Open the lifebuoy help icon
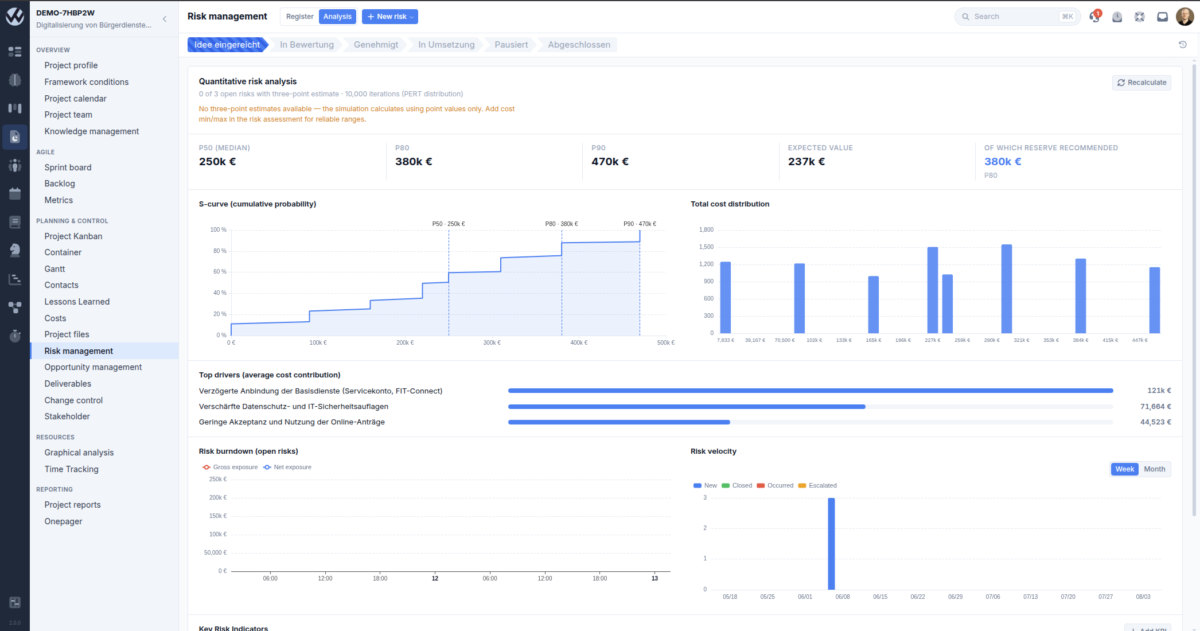The height and width of the screenshot is (631, 1200). click(x=1140, y=16)
